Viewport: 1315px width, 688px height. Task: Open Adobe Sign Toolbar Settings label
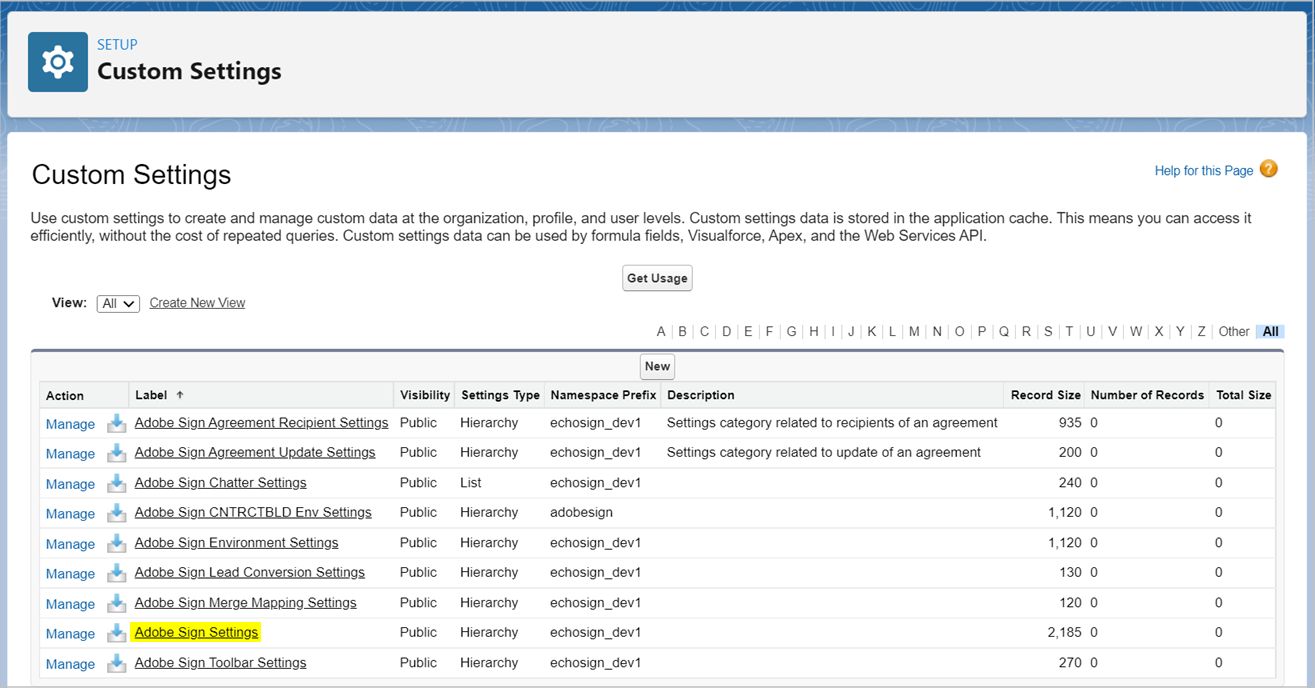[221, 662]
